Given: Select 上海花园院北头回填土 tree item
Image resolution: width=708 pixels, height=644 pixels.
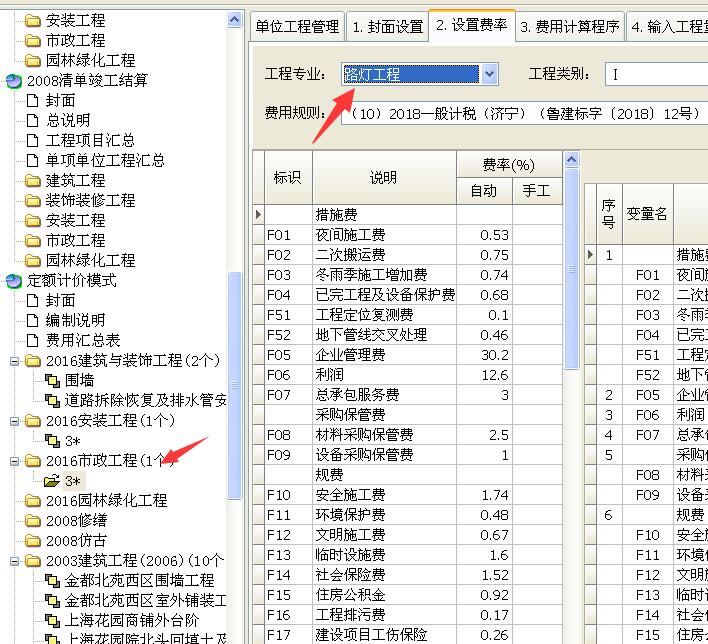Looking at the screenshot, I should pyautogui.click(x=145, y=639).
